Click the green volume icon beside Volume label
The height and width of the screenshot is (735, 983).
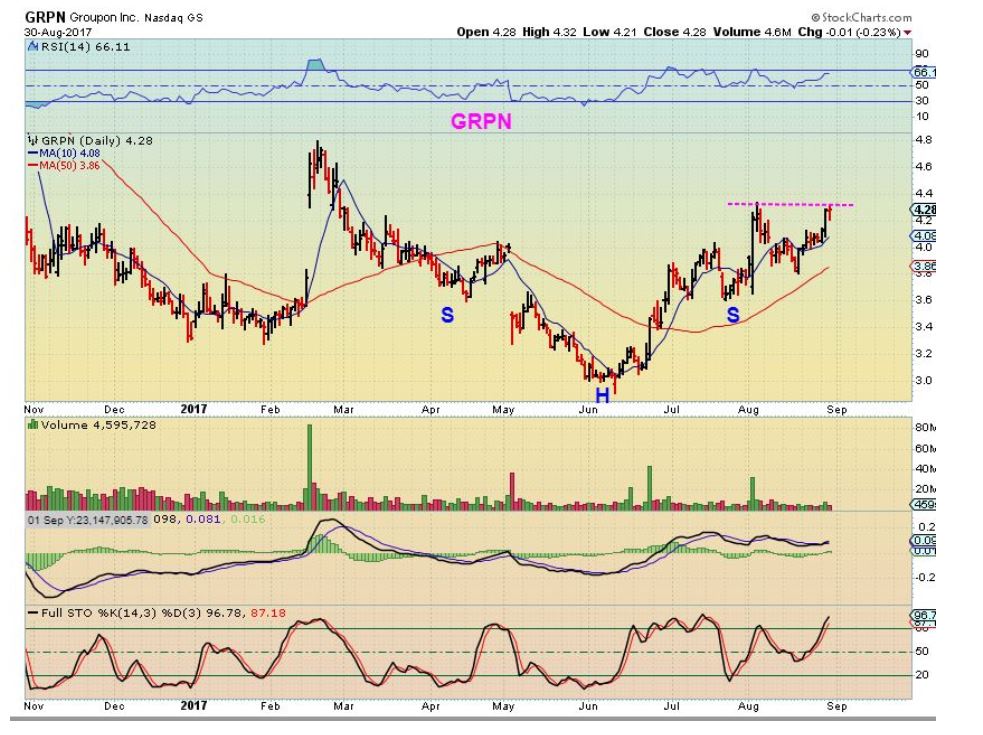click(x=33, y=425)
